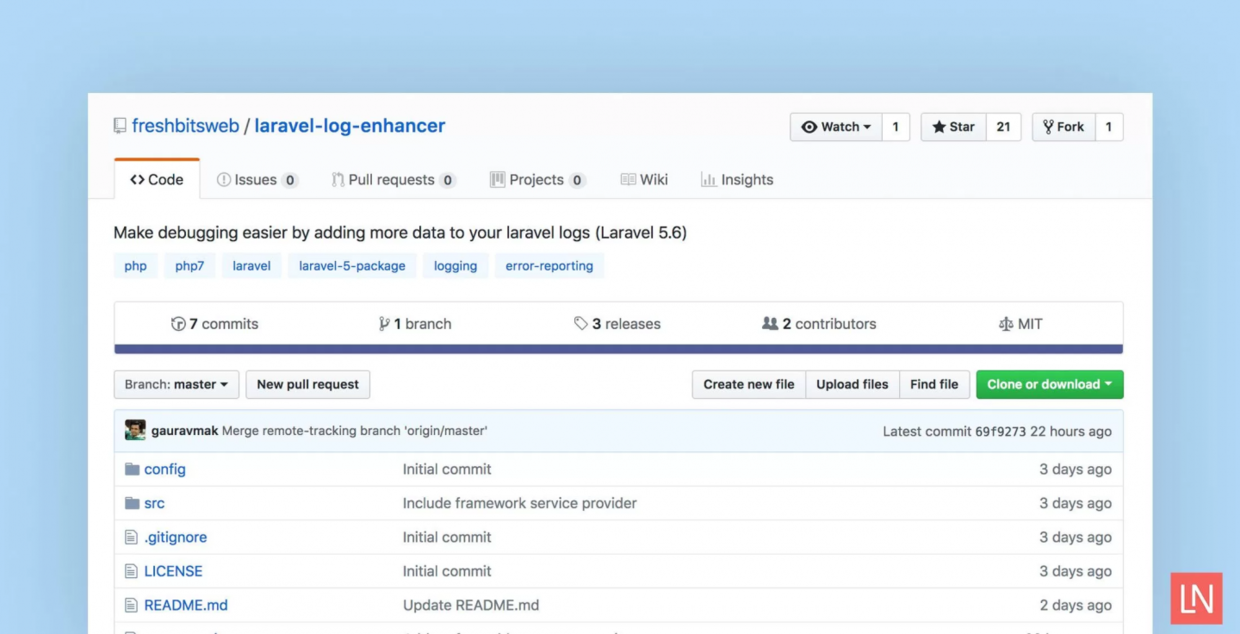The width and height of the screenshot is (1240, 634).
Task: Fork the repository
Action: click(x=1063, y=127)
